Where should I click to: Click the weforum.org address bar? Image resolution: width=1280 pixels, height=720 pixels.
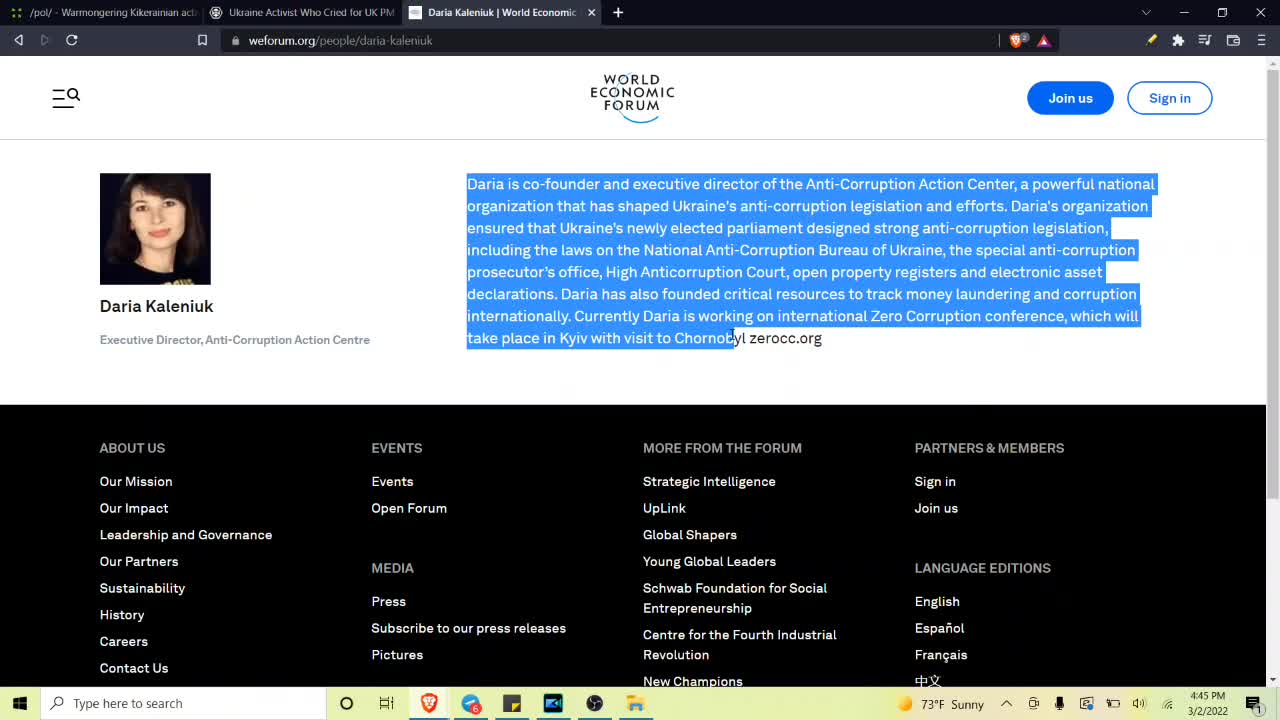610,41
